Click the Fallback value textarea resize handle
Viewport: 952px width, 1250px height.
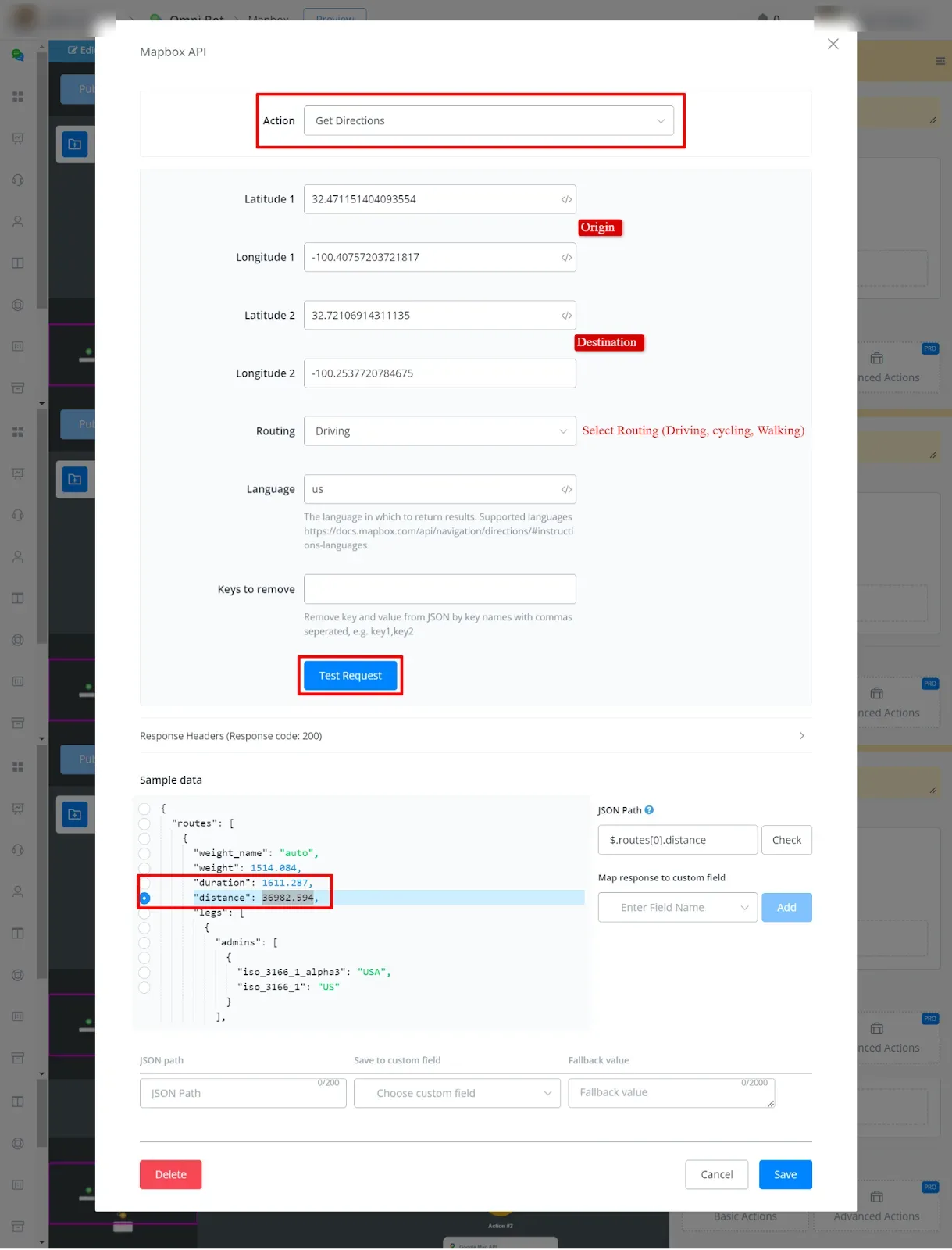[771, 1104]
